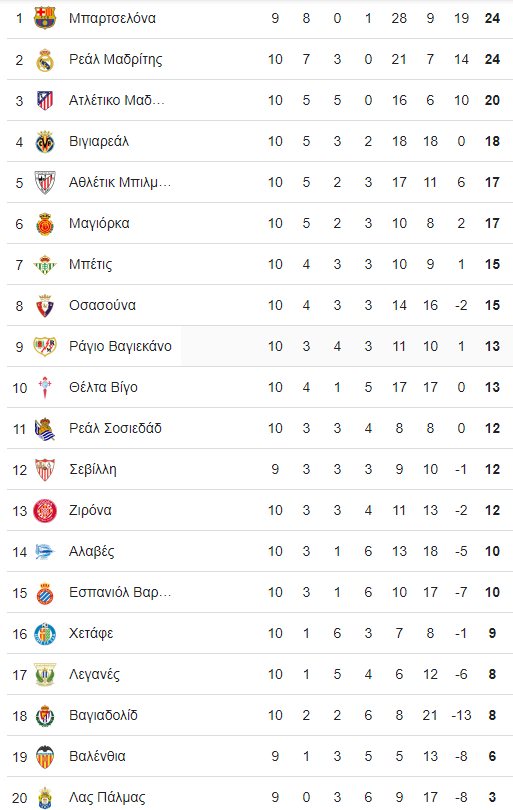513x810 pixels.
Task: Click the Atlético Madrid crest icon
Action: click(45, 100)
